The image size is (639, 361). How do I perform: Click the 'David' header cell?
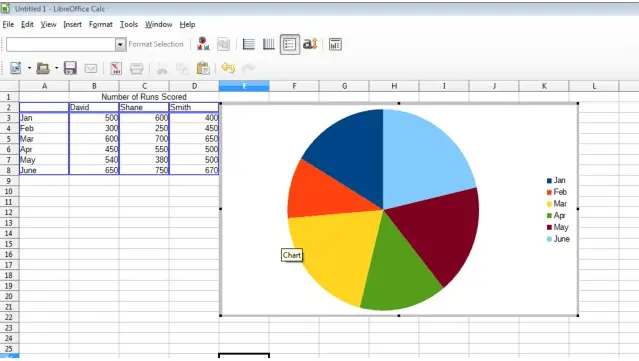click(x=94, y=107)
